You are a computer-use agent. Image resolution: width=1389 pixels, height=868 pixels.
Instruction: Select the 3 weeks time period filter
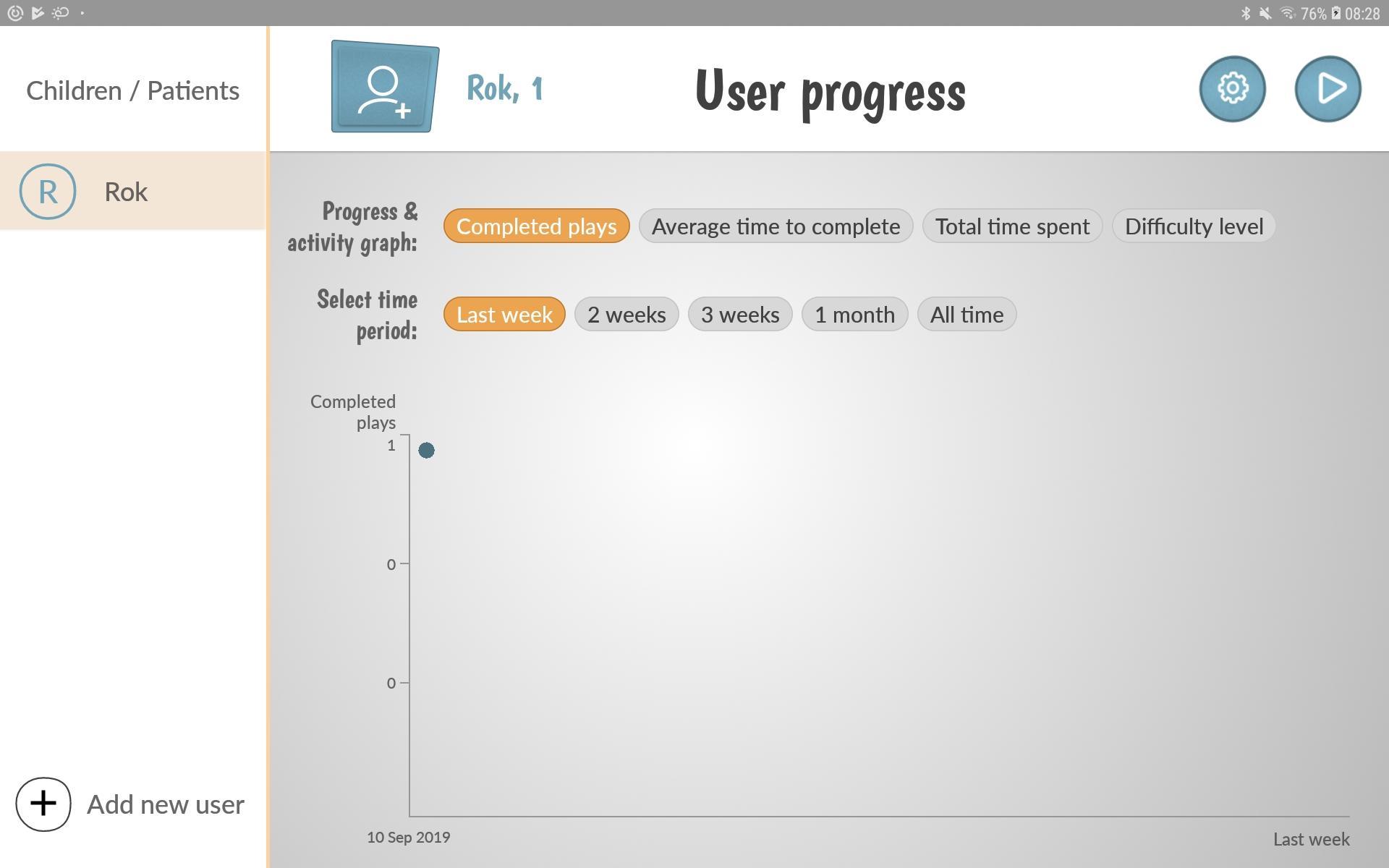click(x=740, y=314)
